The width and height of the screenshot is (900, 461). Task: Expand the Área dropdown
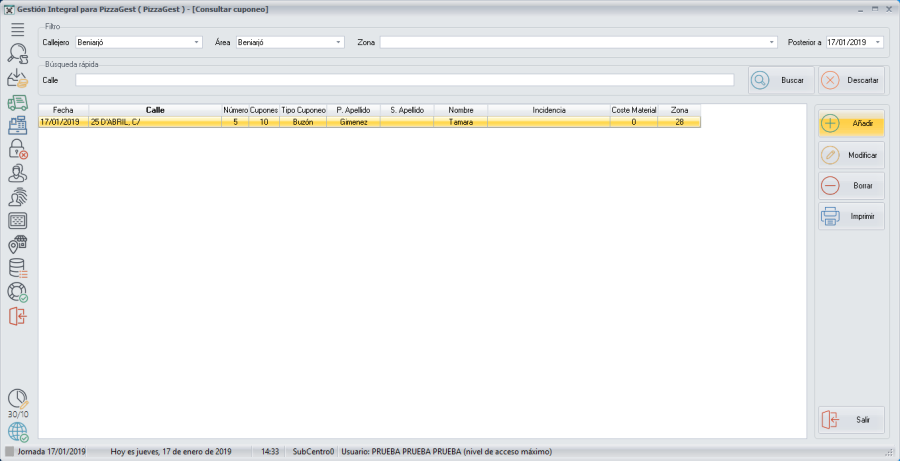point(338,43)
